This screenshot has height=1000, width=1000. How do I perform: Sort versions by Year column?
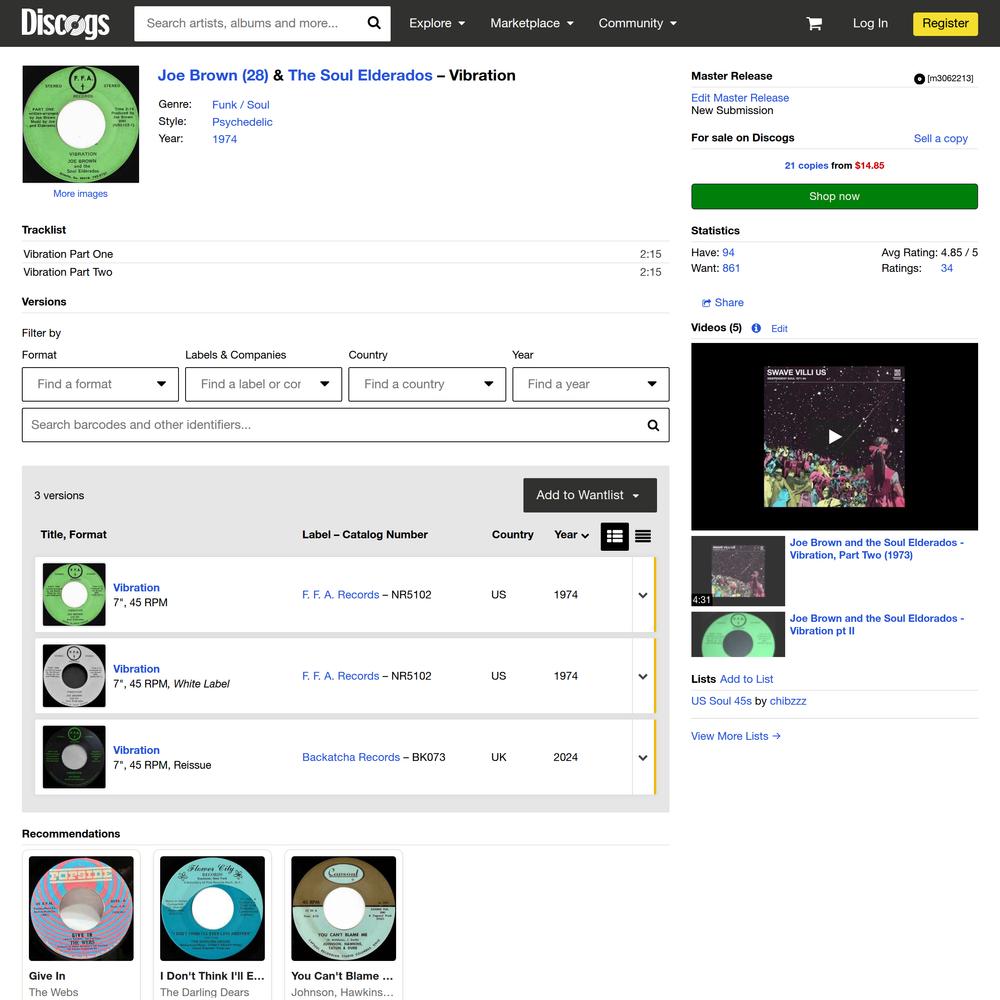point(571,534)
